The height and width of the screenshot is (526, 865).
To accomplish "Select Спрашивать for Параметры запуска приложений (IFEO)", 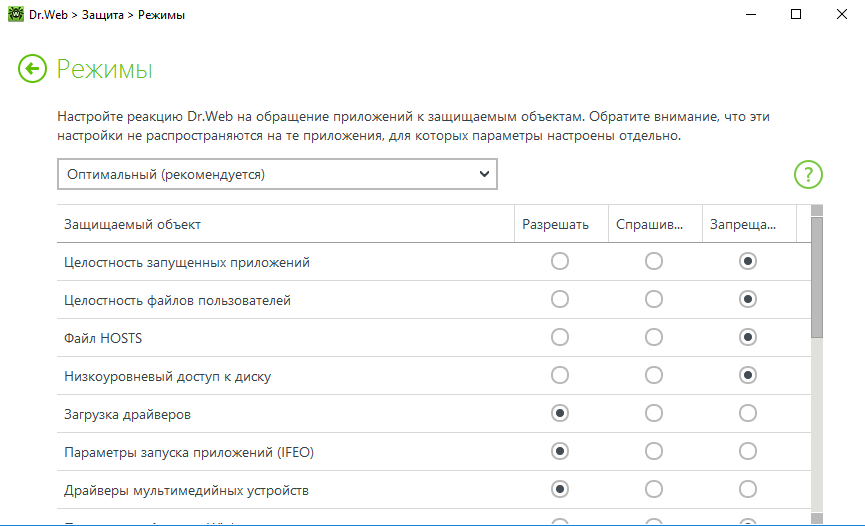I will click(x=654, y=451).
